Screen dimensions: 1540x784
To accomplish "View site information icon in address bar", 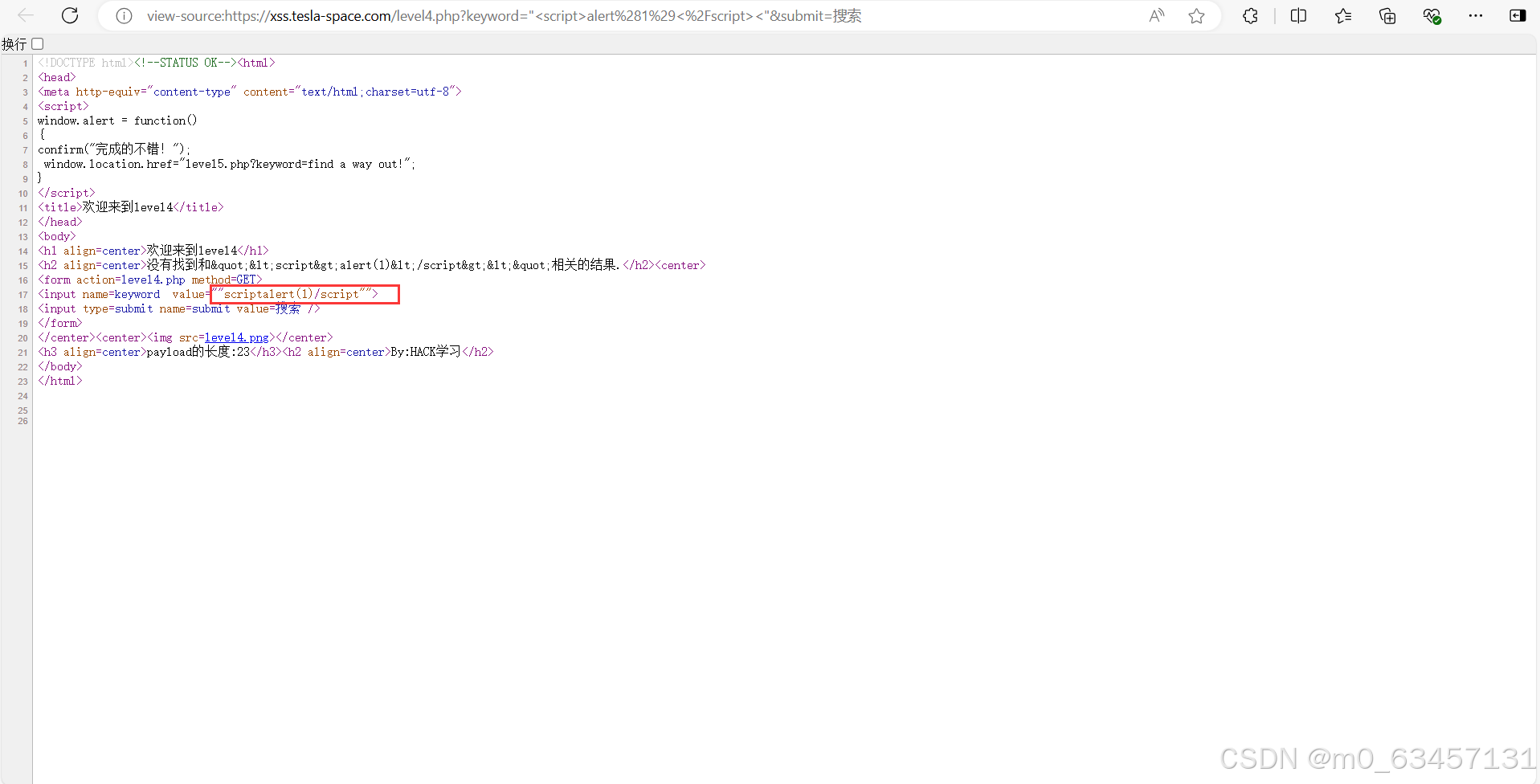I will tap(124, 16).
